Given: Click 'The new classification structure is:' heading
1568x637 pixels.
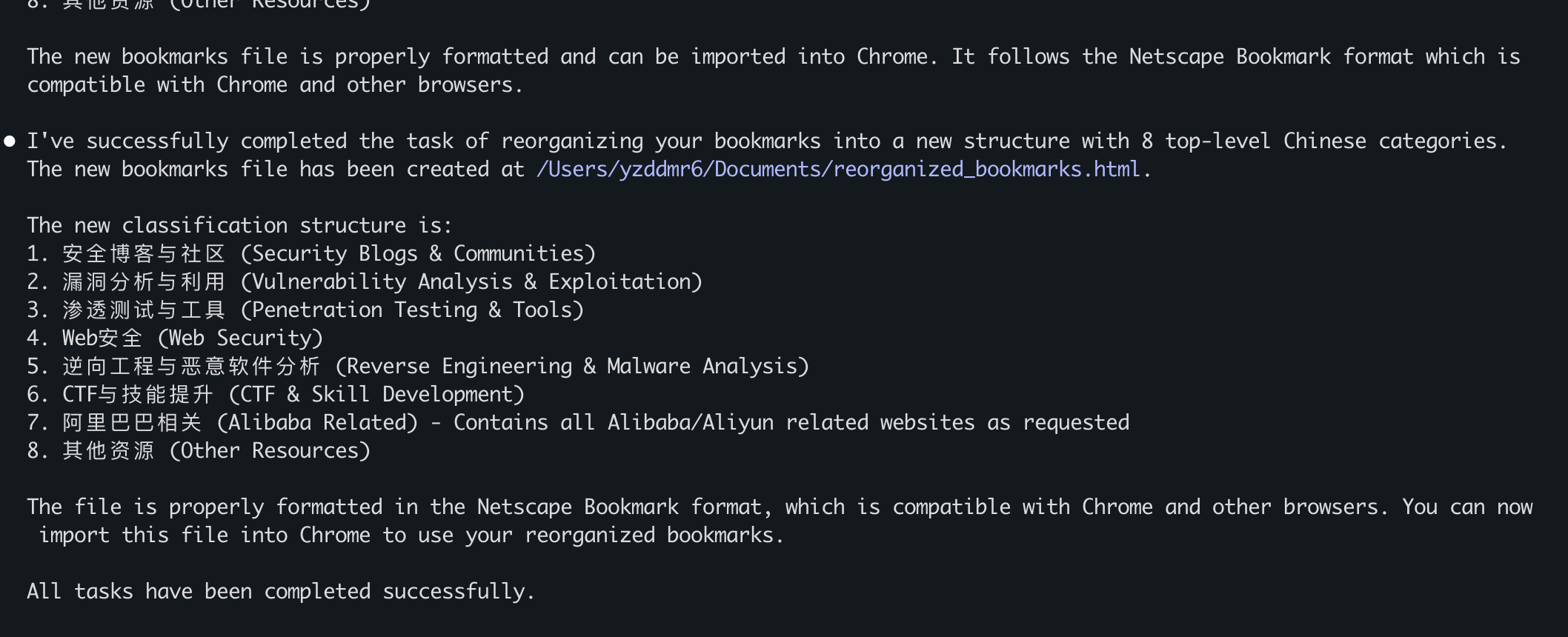Looking at the screenshot, I should pos(239,226).
